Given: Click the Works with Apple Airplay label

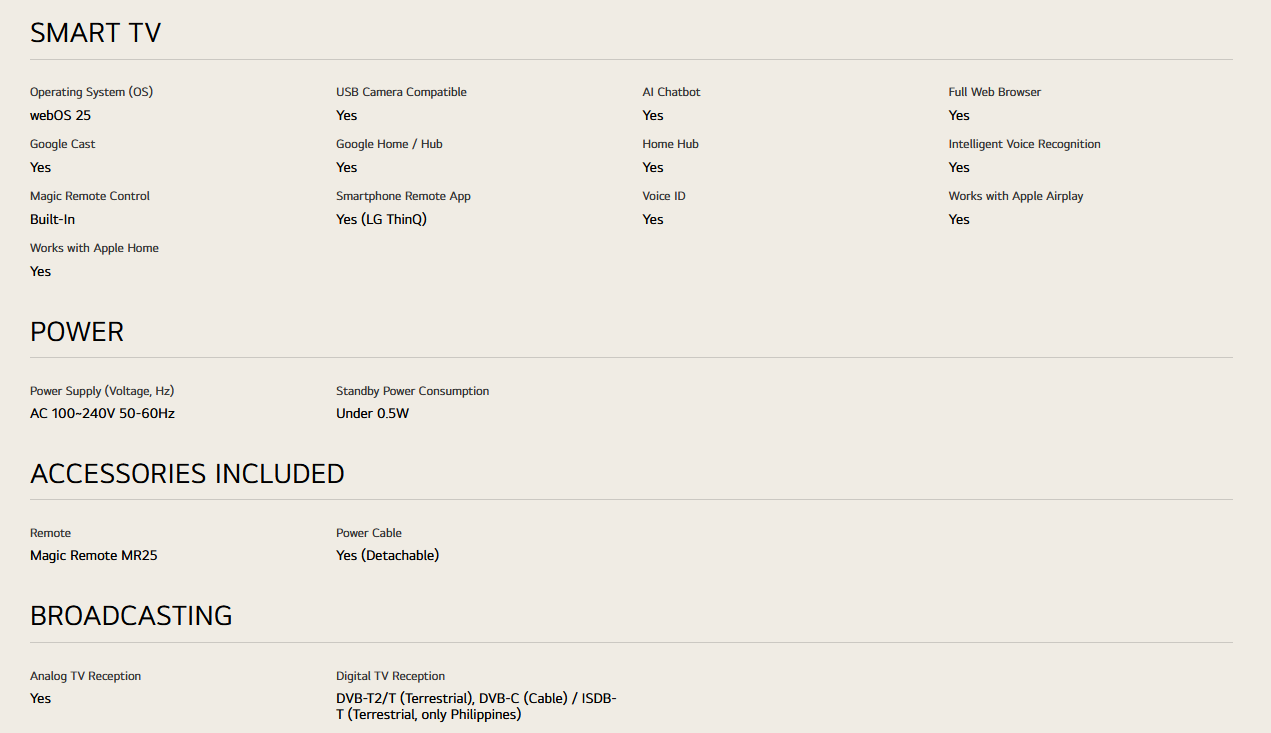Looking at the screenshot, I should [x=1015, y=196].
